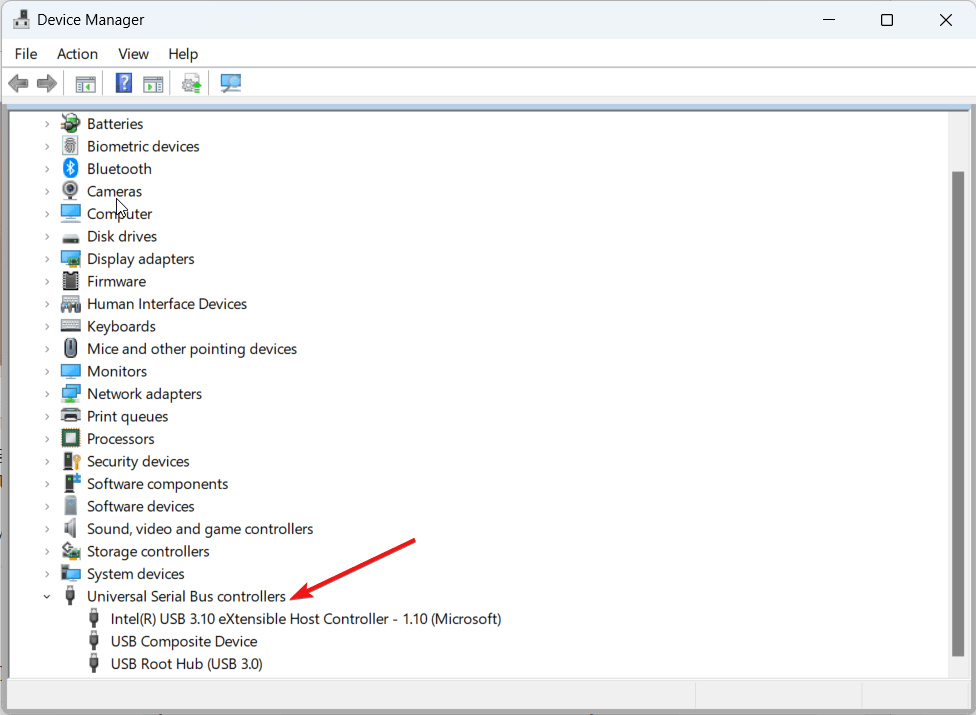The image size is (976, 715).
Task: Click the Disk drives icon
Action: (x=70, y=238)
